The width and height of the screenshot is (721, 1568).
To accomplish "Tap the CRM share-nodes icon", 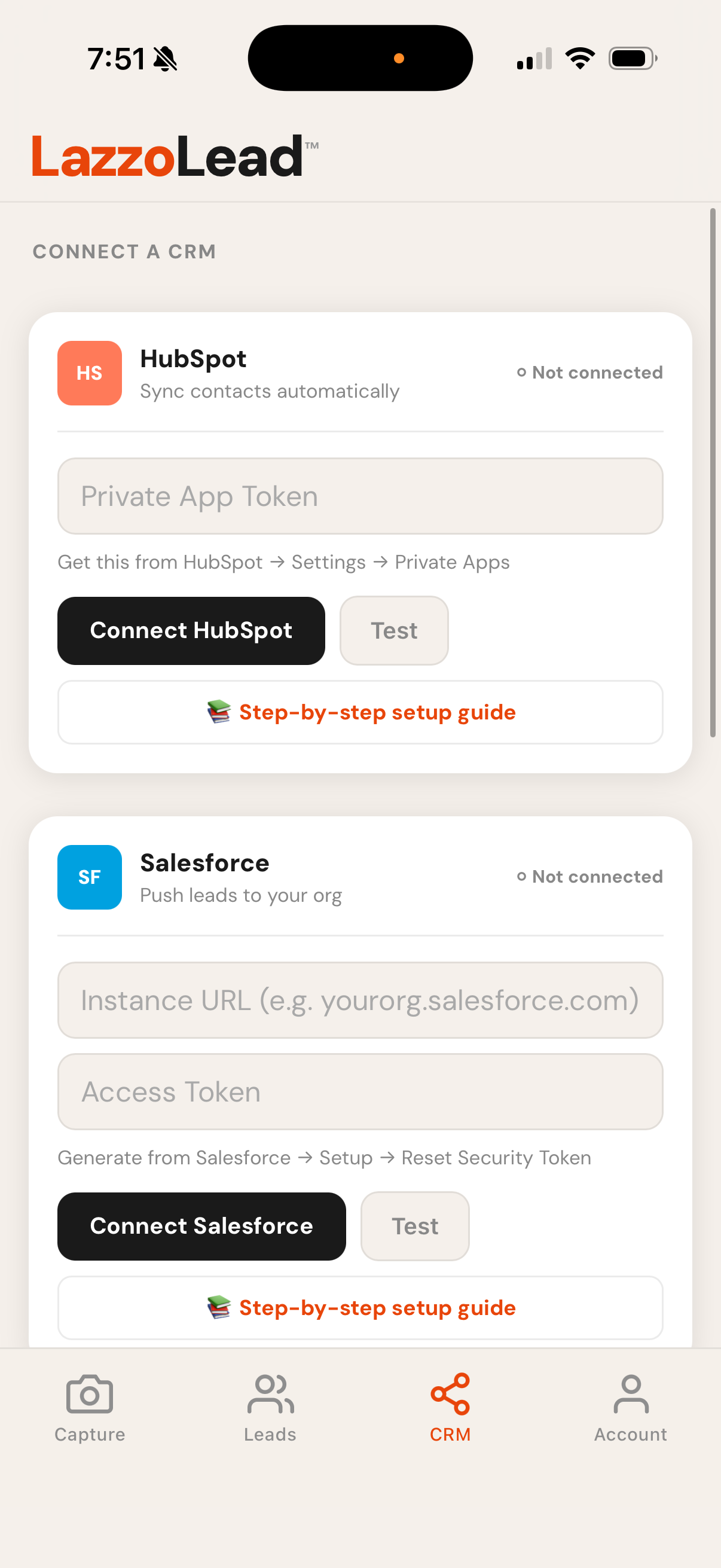I will [x=450, y=1393].
